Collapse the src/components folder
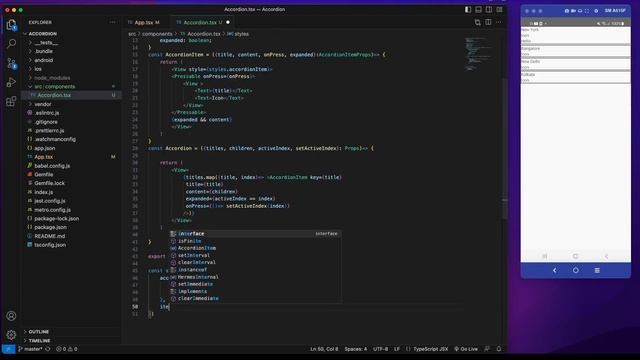 point(55,87)
